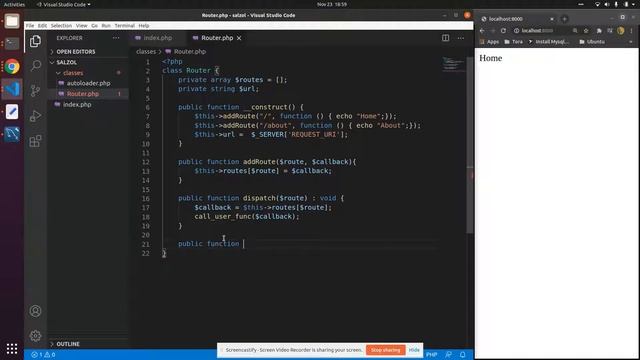Screen dimensions: 640x360
Task: Open the Chrome extensions puzzle icon
Action: pyautogui.click(x=599, y=31)
